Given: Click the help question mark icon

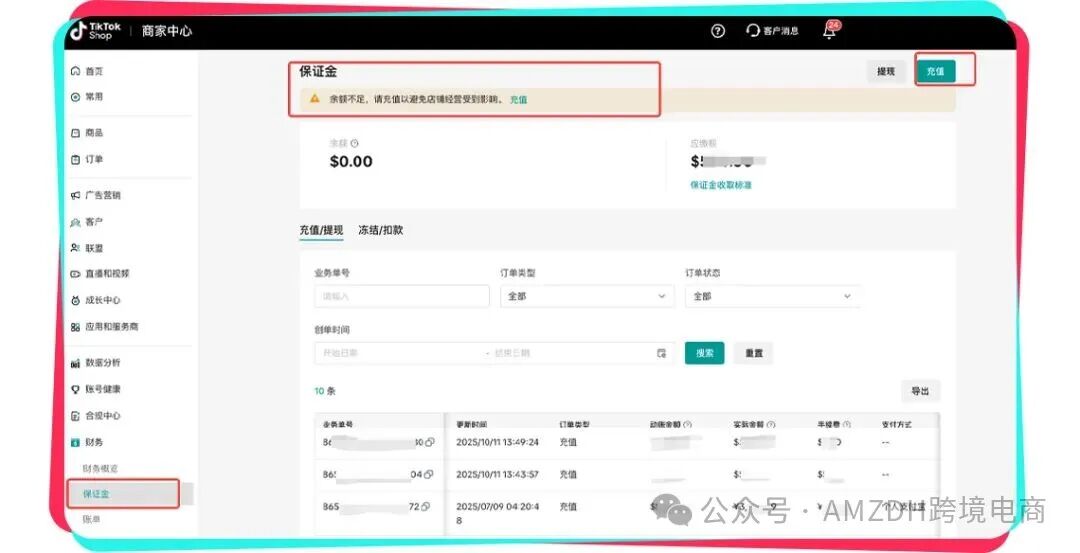Looking at the screenshot, I should [717, 31].
